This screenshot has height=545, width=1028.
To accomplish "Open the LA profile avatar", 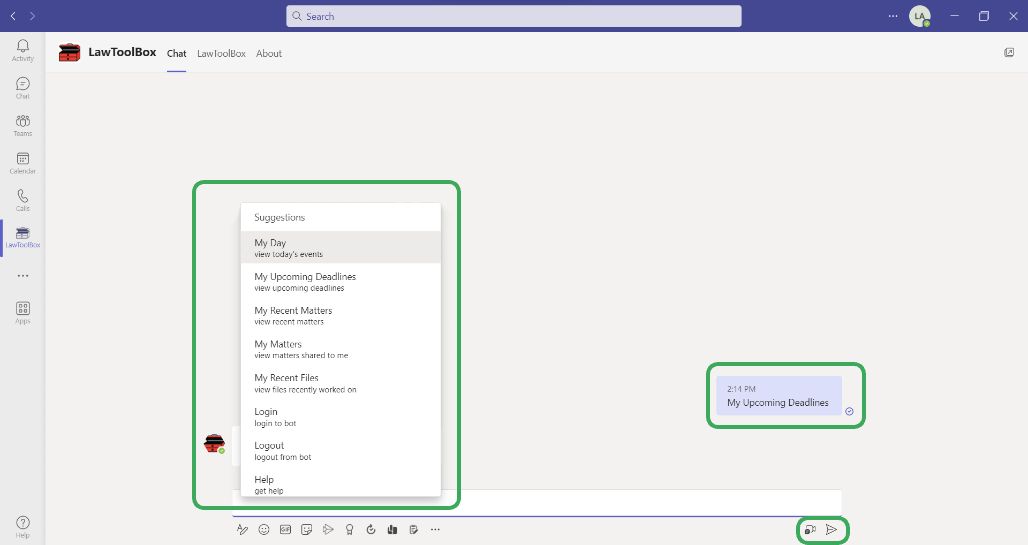I will (920, 16).
